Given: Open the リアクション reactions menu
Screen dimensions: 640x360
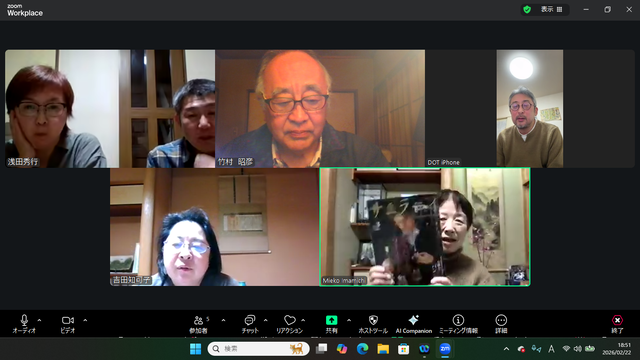Looking at the screenshot, I should [289, 324].
